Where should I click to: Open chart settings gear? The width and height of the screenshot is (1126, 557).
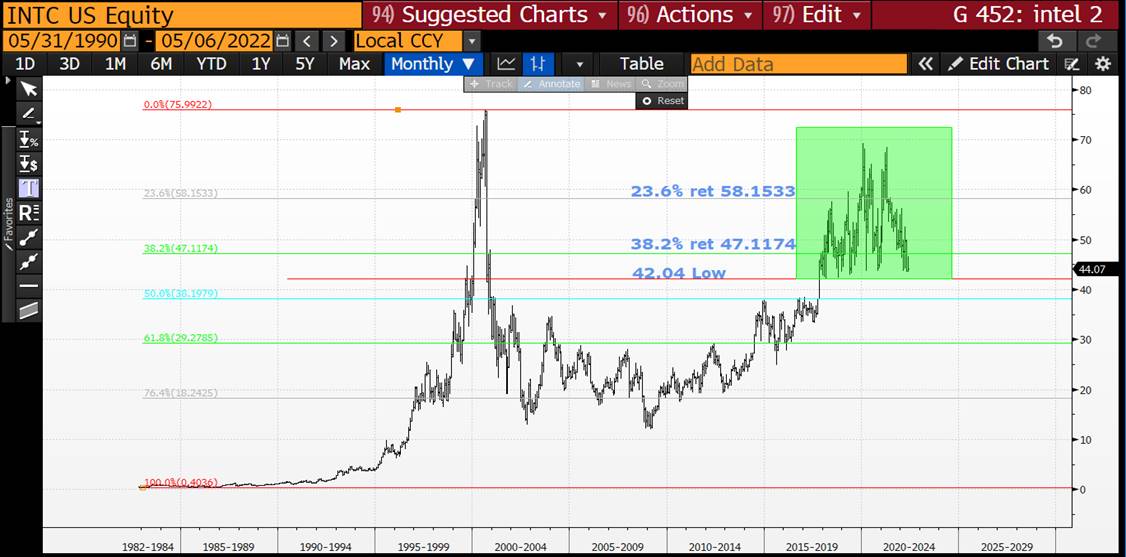[1102, 64]
